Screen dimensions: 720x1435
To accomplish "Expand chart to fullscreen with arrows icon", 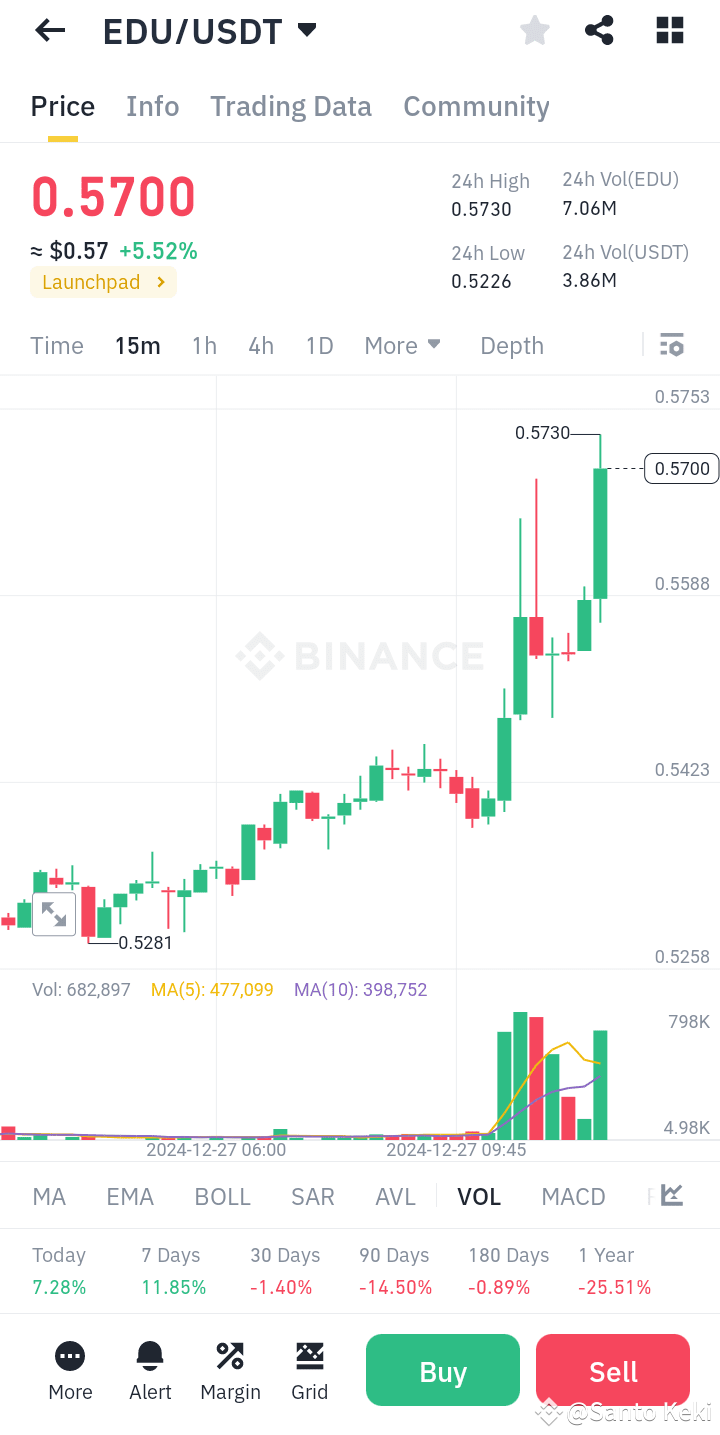I will tap(54, 913).
